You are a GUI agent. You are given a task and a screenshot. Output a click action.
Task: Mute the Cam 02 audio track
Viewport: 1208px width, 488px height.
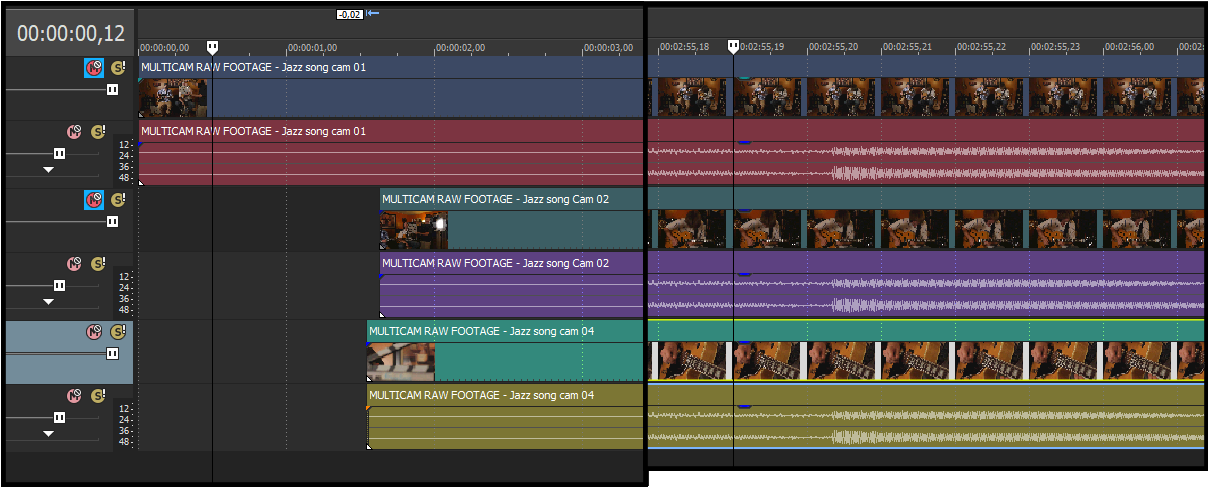74,264
